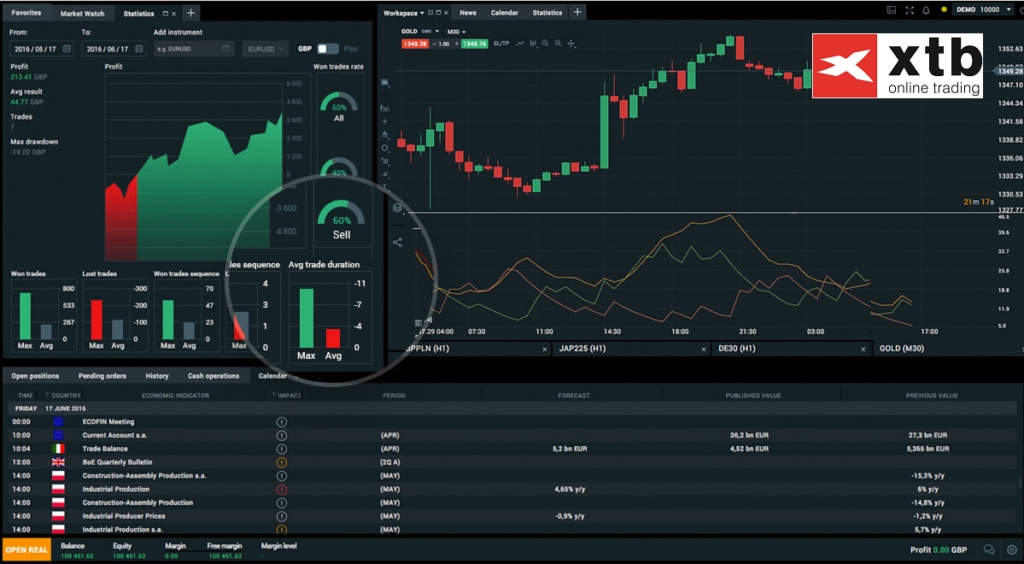Open the indicators f(x) tool

(385, 108)
